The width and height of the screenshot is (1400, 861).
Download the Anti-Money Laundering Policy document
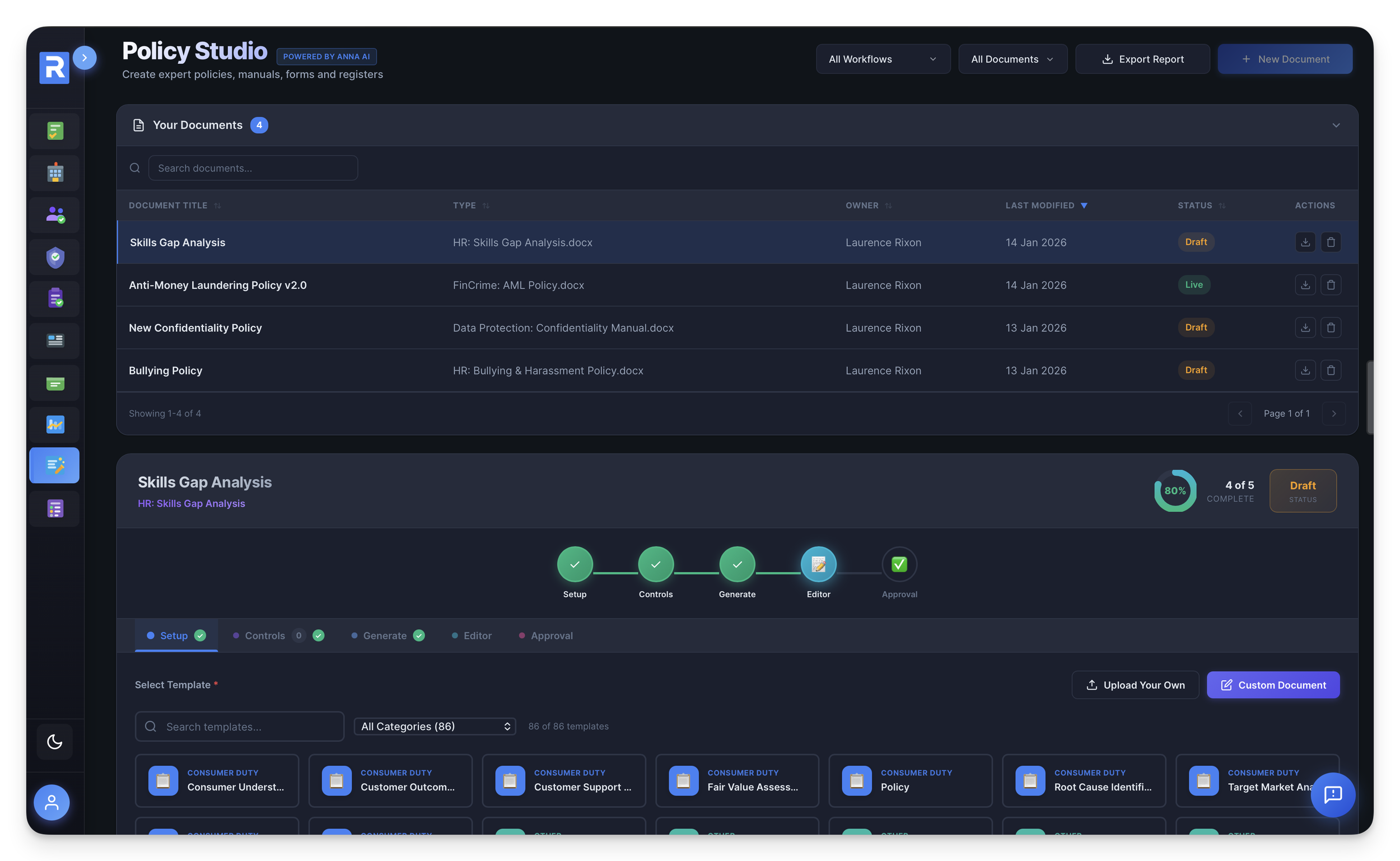pyautogui.click(x=1305, y=285)
